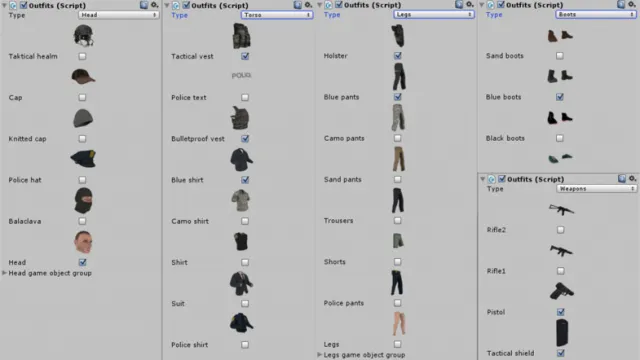
Task: Uncheck the Pistol checkbox
Action: coord(561,312)
